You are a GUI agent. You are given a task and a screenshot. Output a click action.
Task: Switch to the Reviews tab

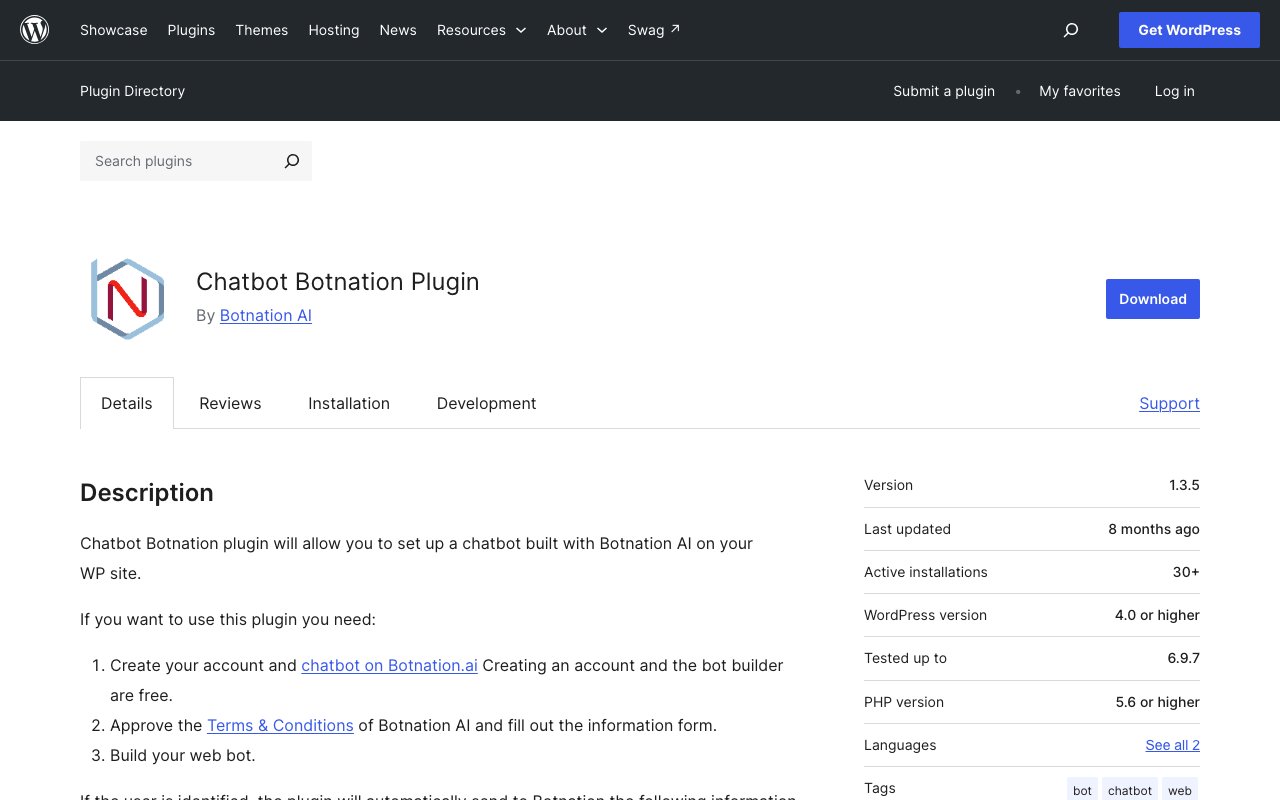point(230,403)
